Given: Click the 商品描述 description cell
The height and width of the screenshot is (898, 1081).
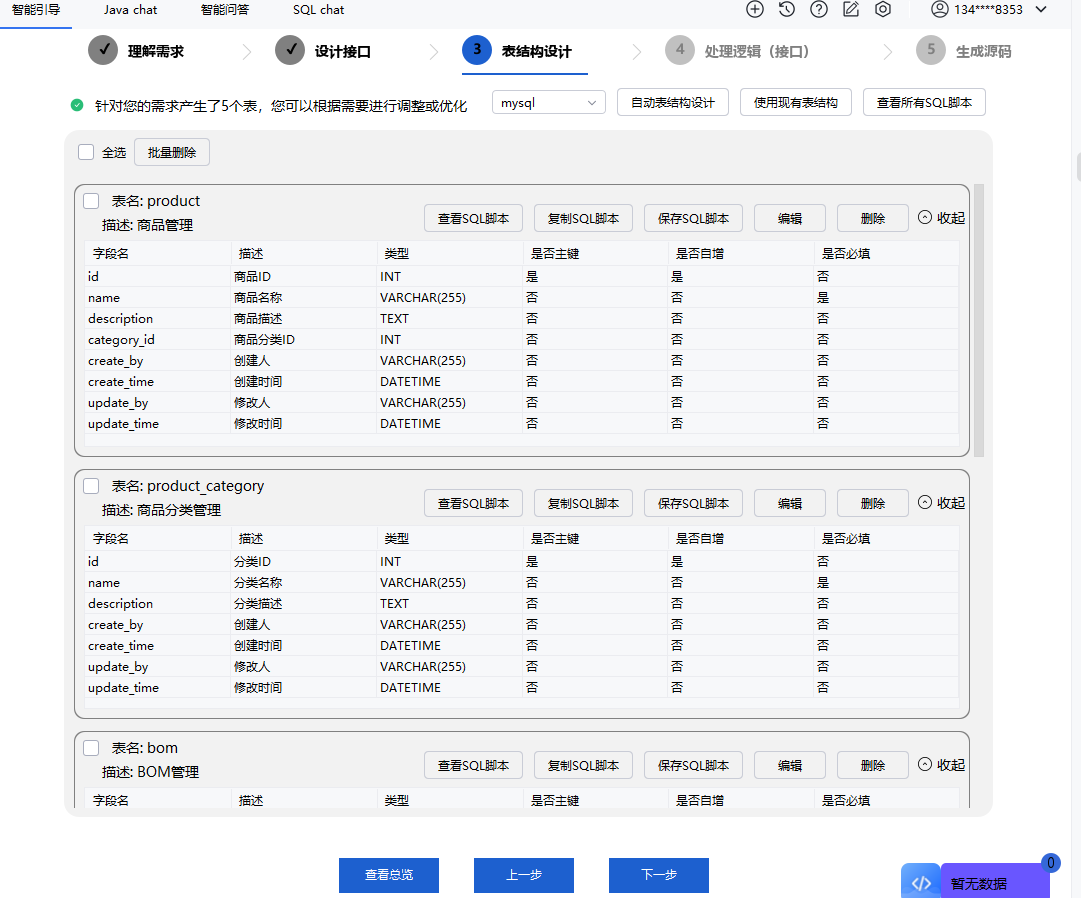Looking at the screenshot, I should (303, 319).
